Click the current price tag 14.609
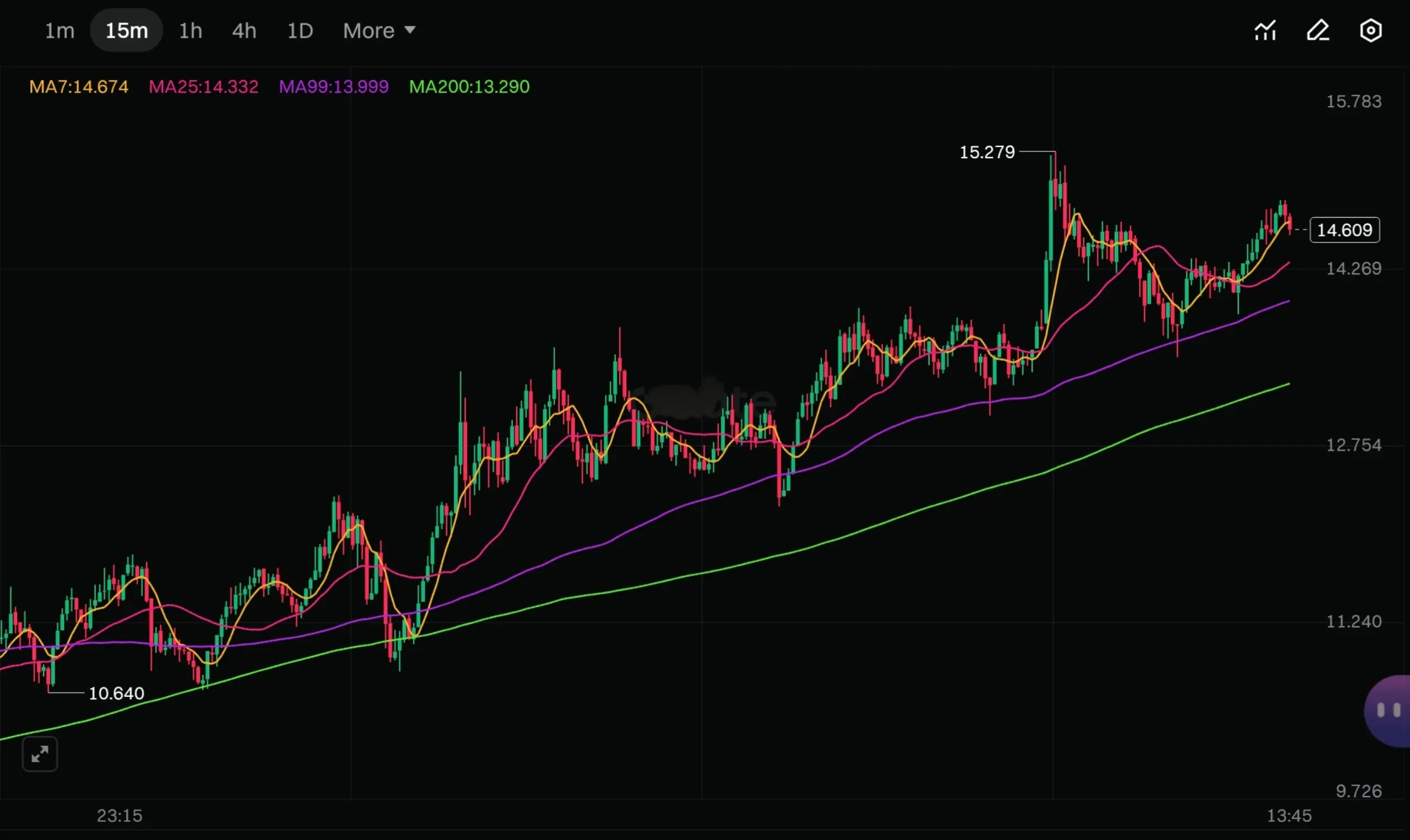Screen dimensions: 1410x840 pos(1344,230)
